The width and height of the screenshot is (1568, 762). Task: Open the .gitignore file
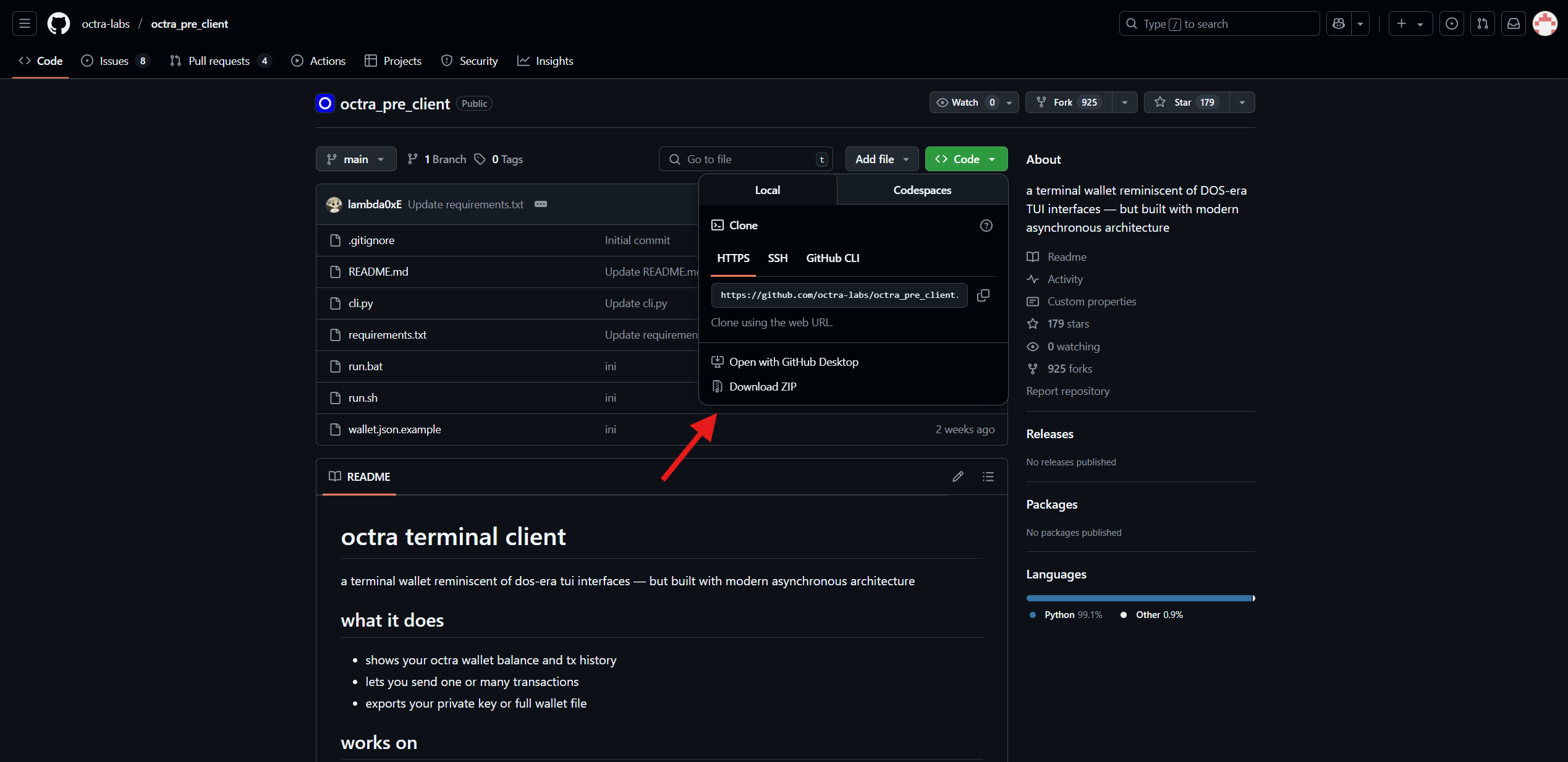[x=371, y=240]
